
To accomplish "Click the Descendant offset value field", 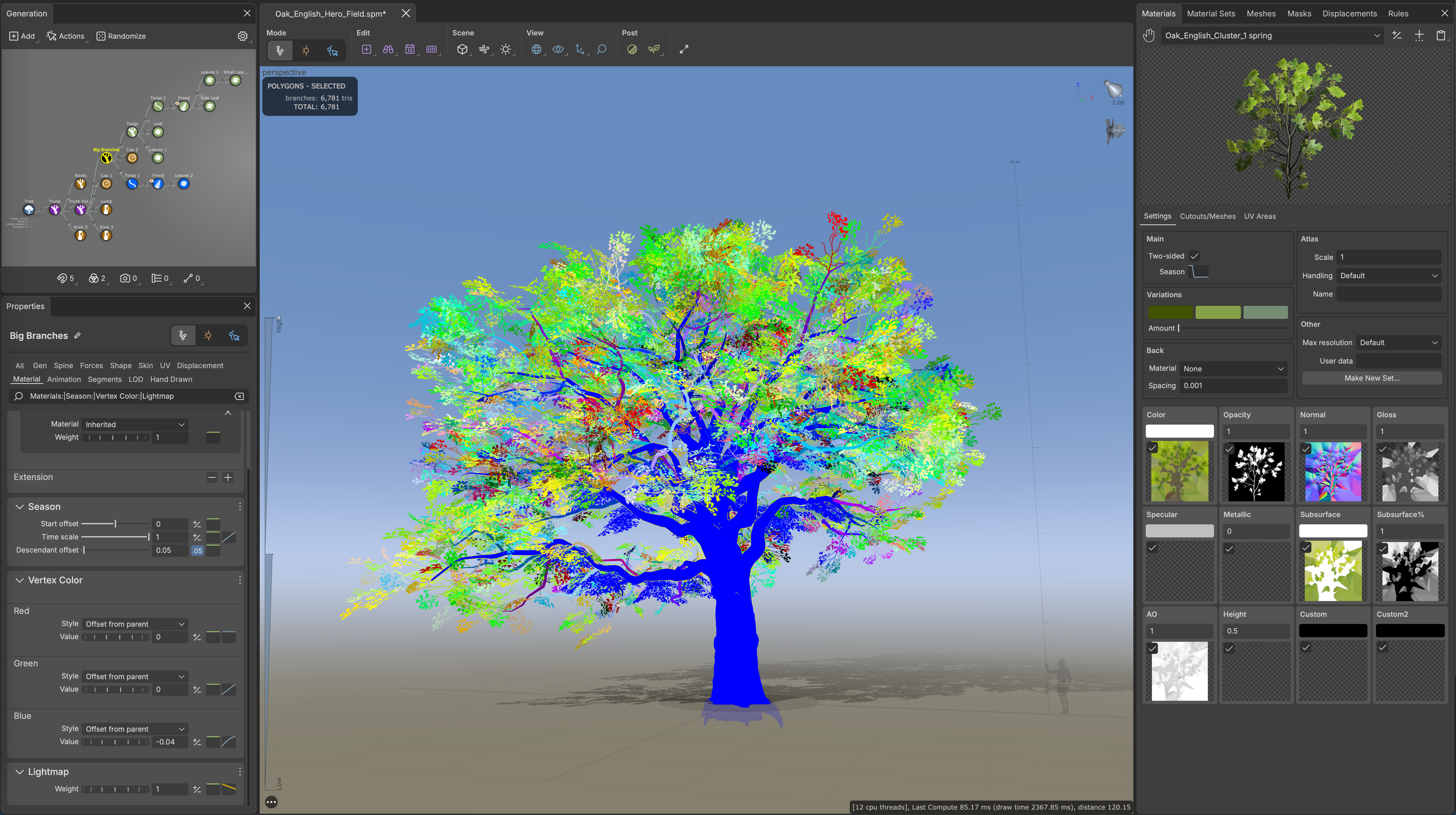I will coord(170,550).
